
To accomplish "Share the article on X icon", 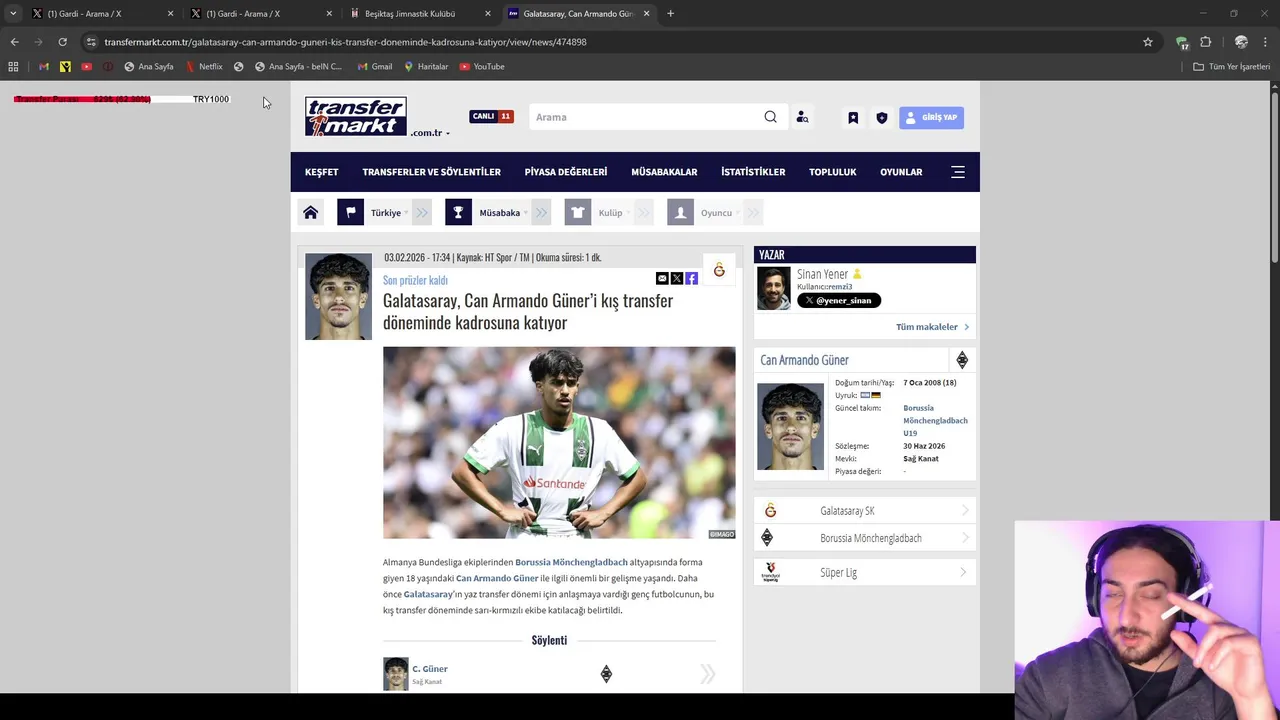I will (677, 278).
